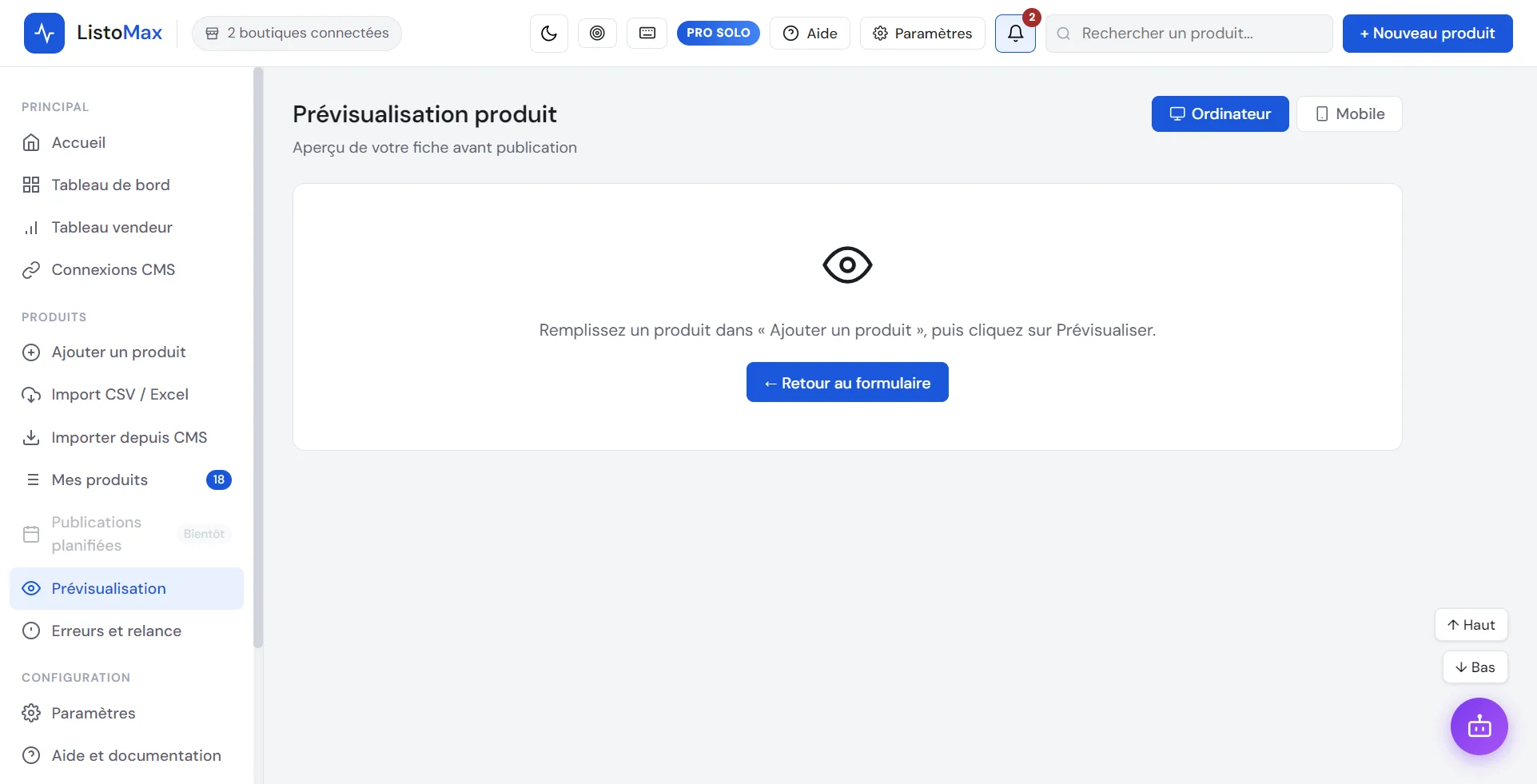This screenshot has height=784, width=1537.
Task: Open Import CSV / Excel page
Action: pyautogui.click(x=126, y=394)
